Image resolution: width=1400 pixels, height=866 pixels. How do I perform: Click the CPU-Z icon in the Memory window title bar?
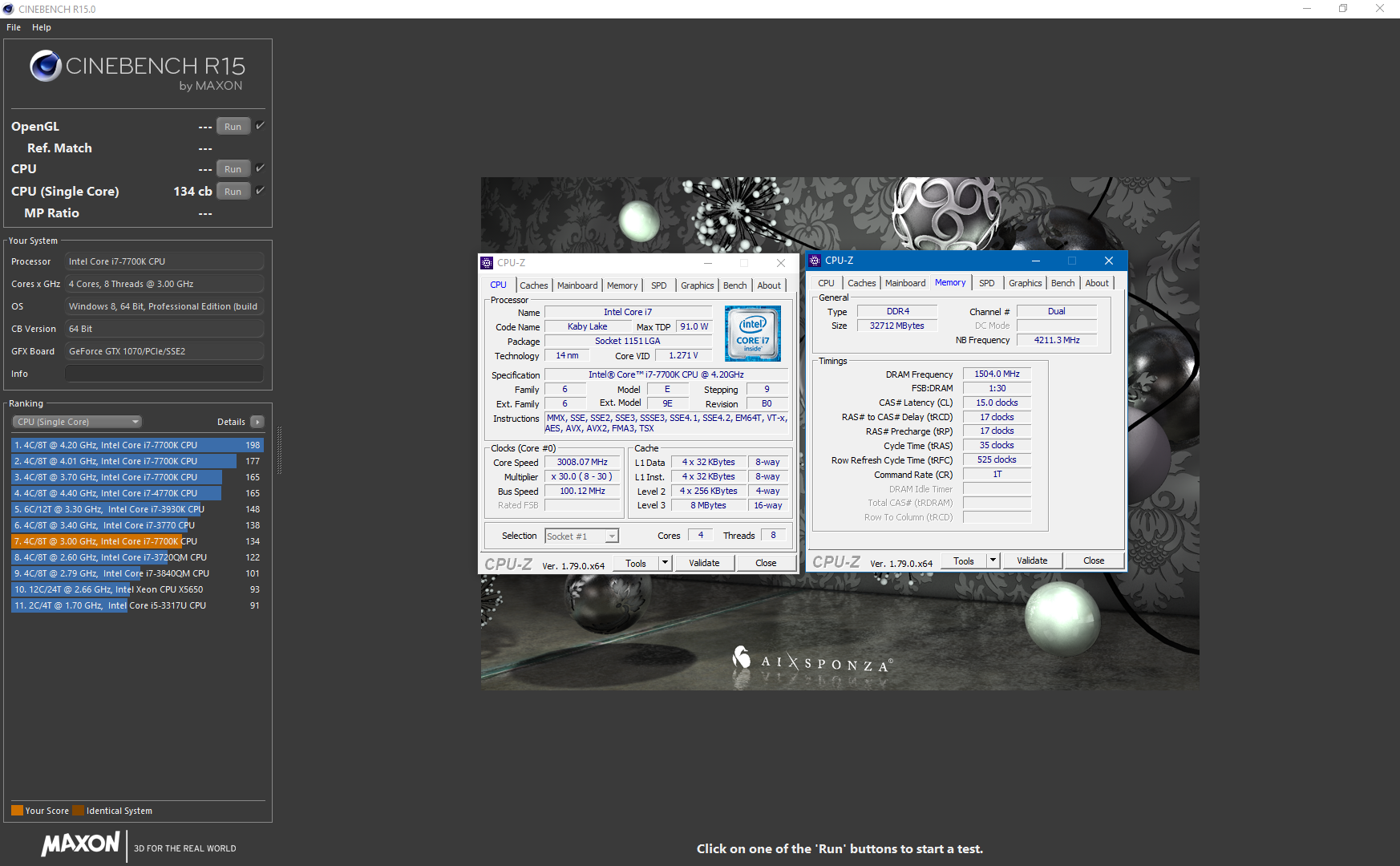815,261
